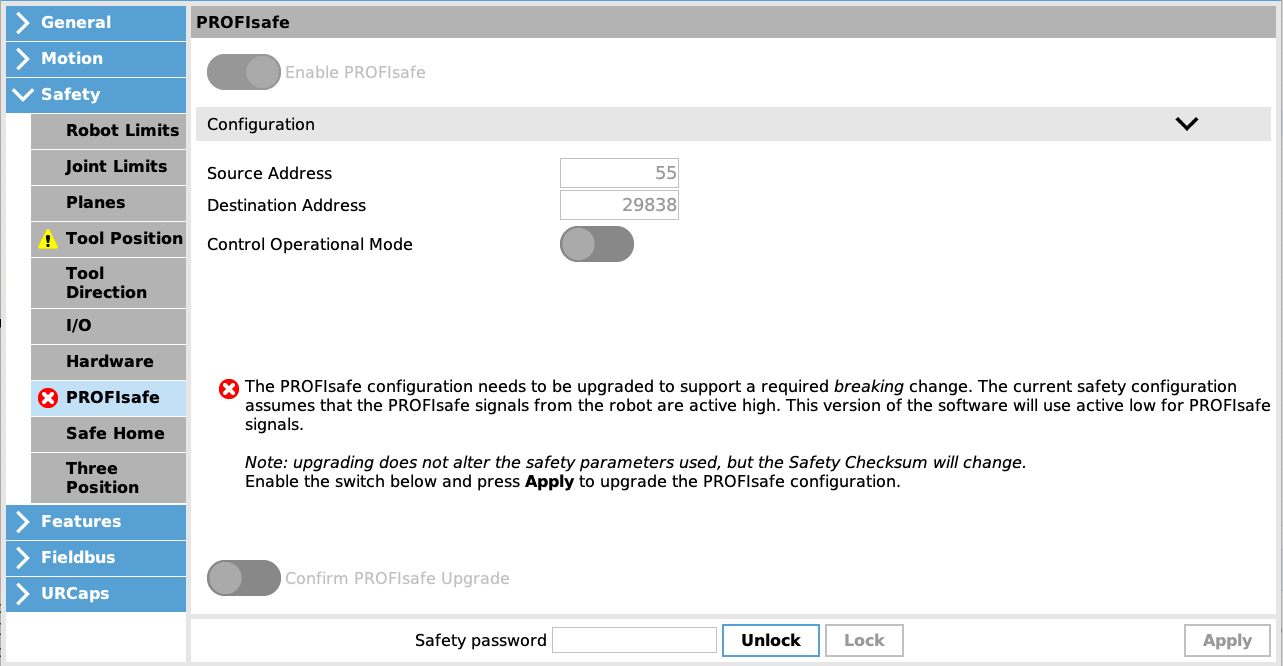Click the Safety password input field
Image resolution: width=1283 pixels, height=666 pixels.
click(x=634, y=640)
